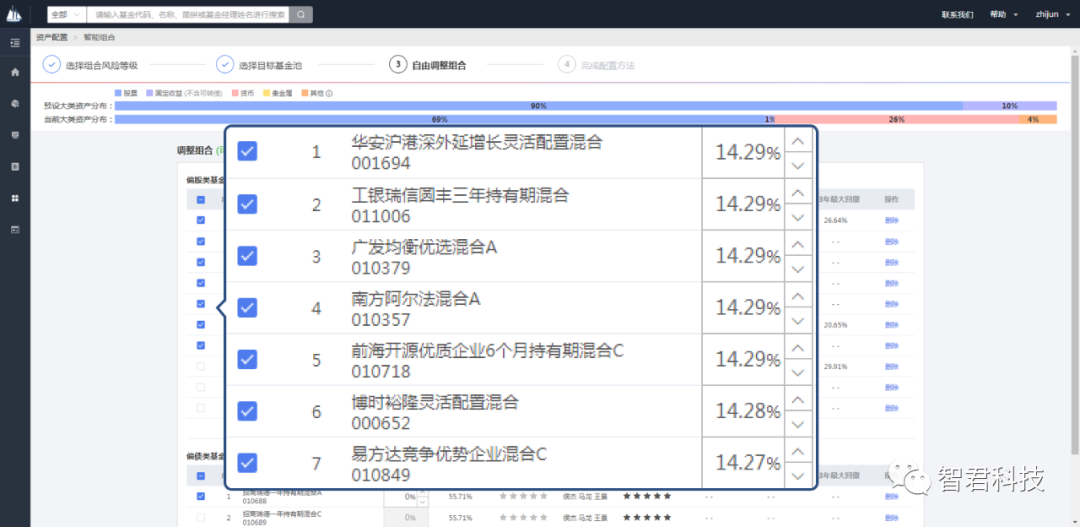Click the 90% segment of 预设大类资产分布 bar
The image size is (1080, 527).
pos(539,106)
